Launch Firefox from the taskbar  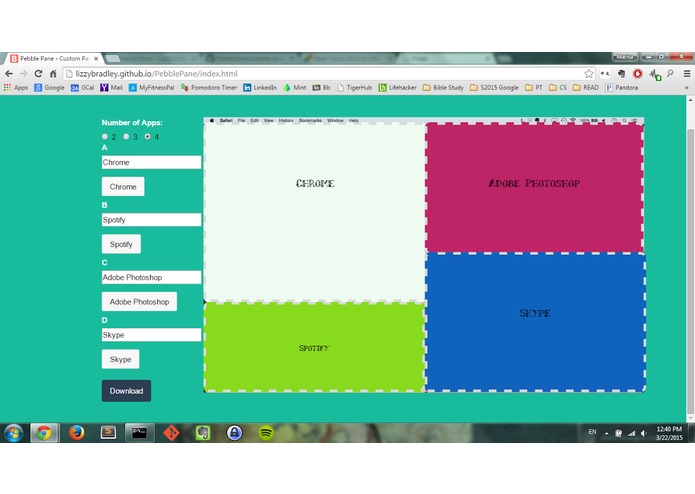pos(77,433)
